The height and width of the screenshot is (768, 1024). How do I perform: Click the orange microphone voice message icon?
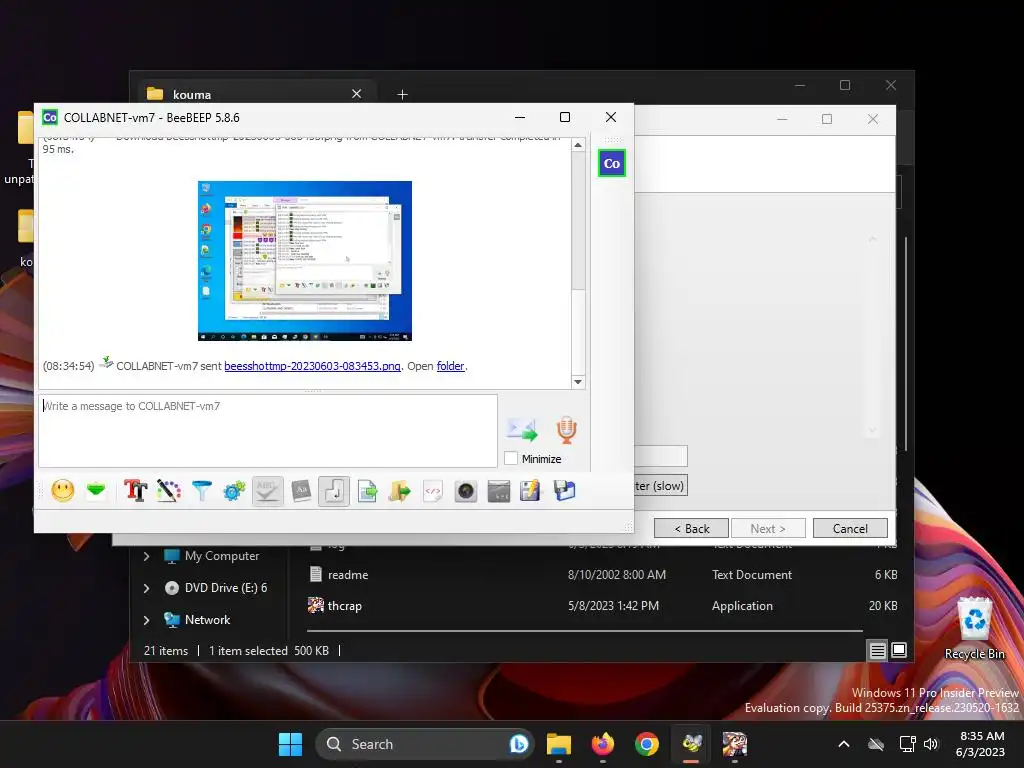(566, 430)
